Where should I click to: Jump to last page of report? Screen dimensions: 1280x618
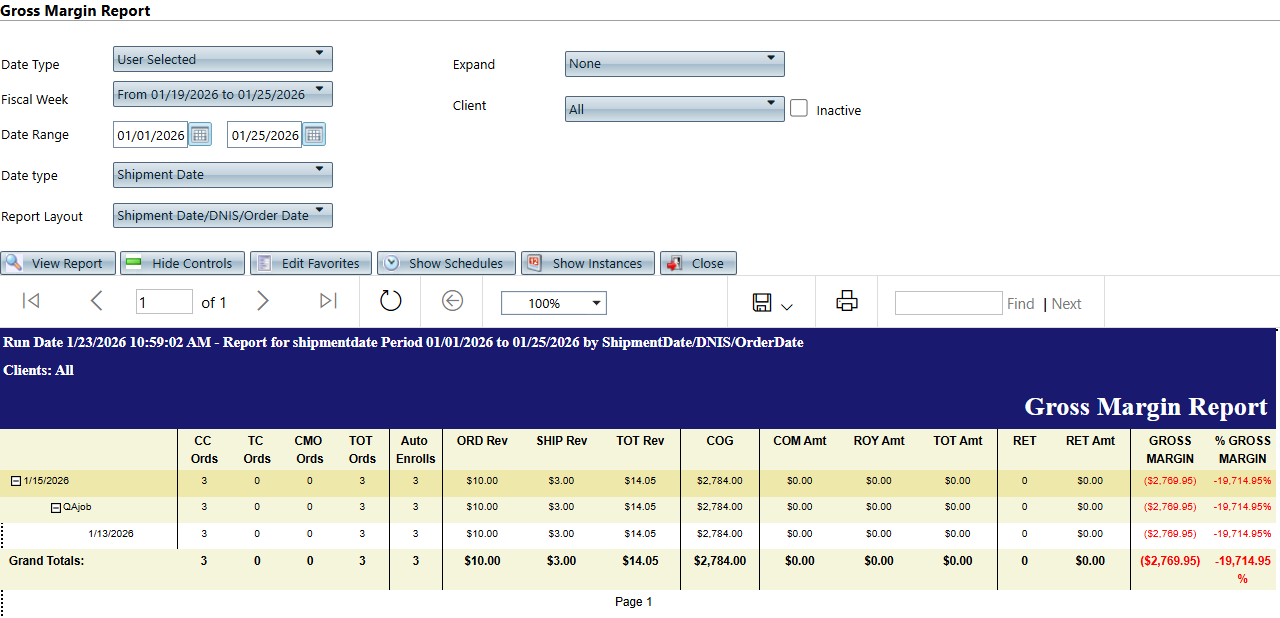[x=328, y=302]
